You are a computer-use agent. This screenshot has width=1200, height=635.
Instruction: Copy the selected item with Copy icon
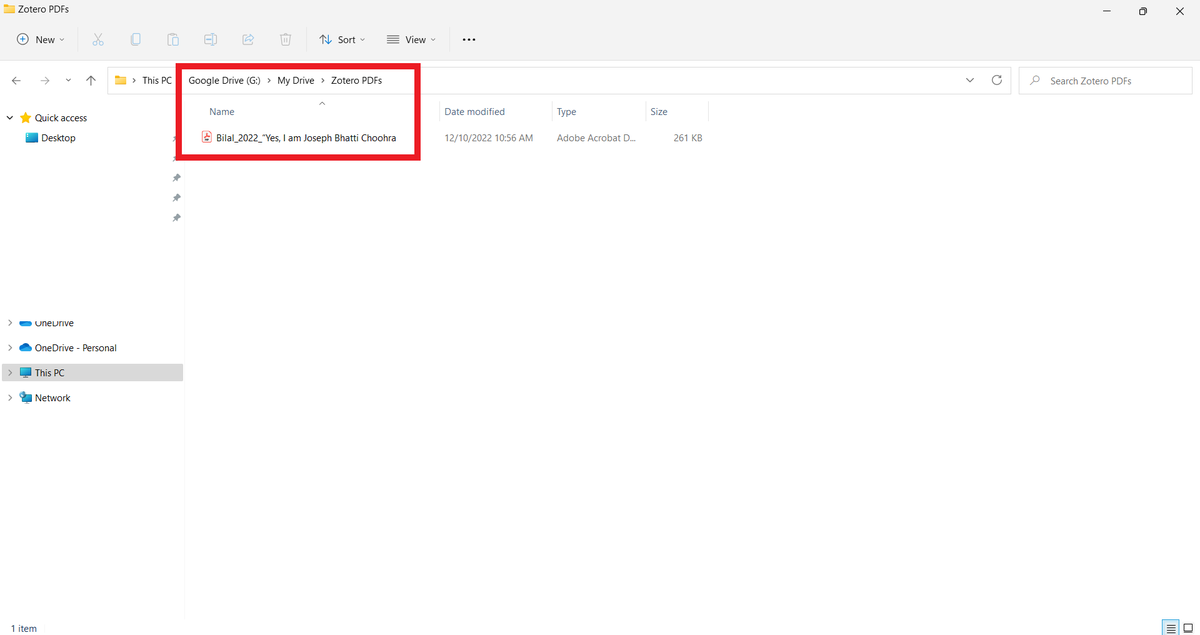pos(135,39)
